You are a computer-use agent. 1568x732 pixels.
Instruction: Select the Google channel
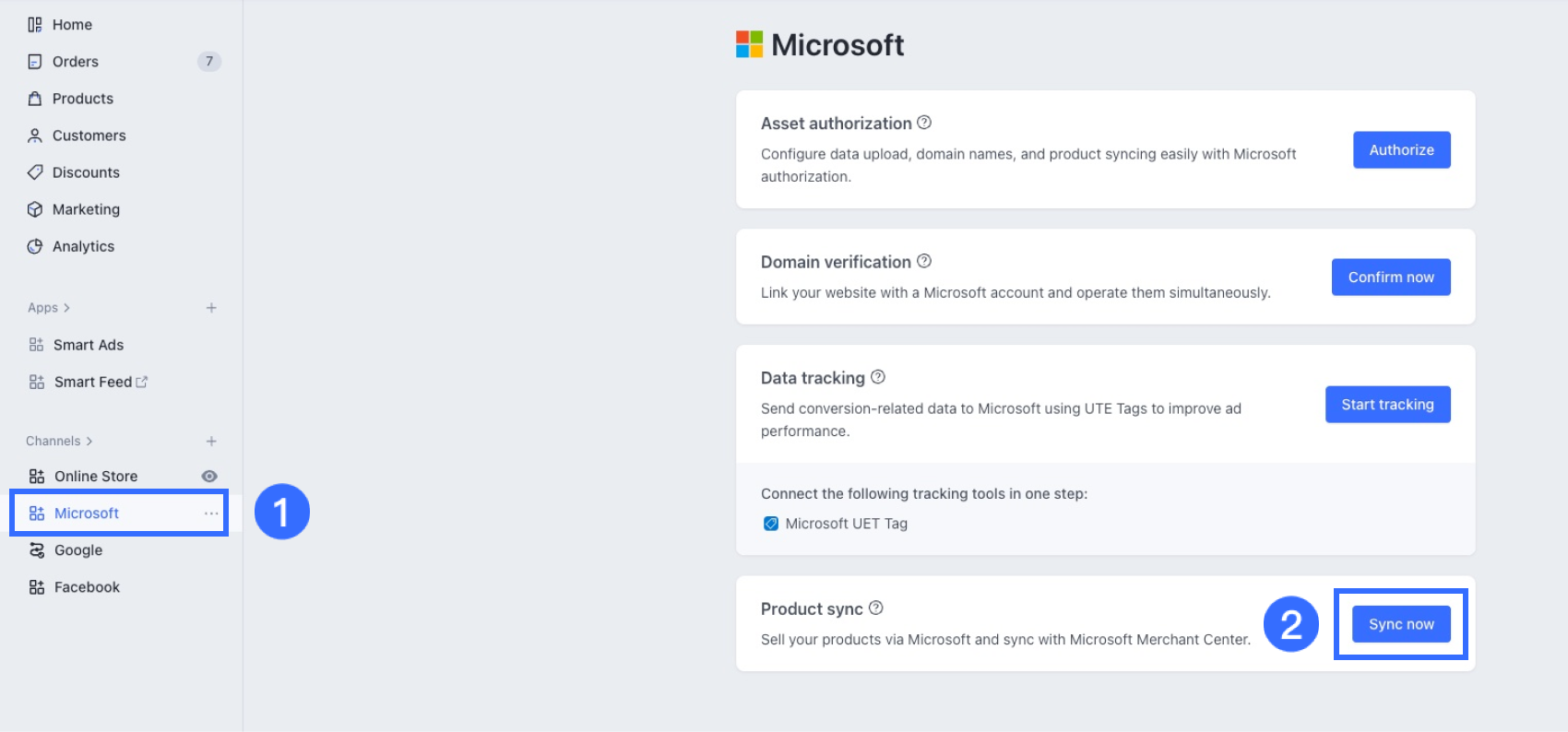click(x=77, y=550)
